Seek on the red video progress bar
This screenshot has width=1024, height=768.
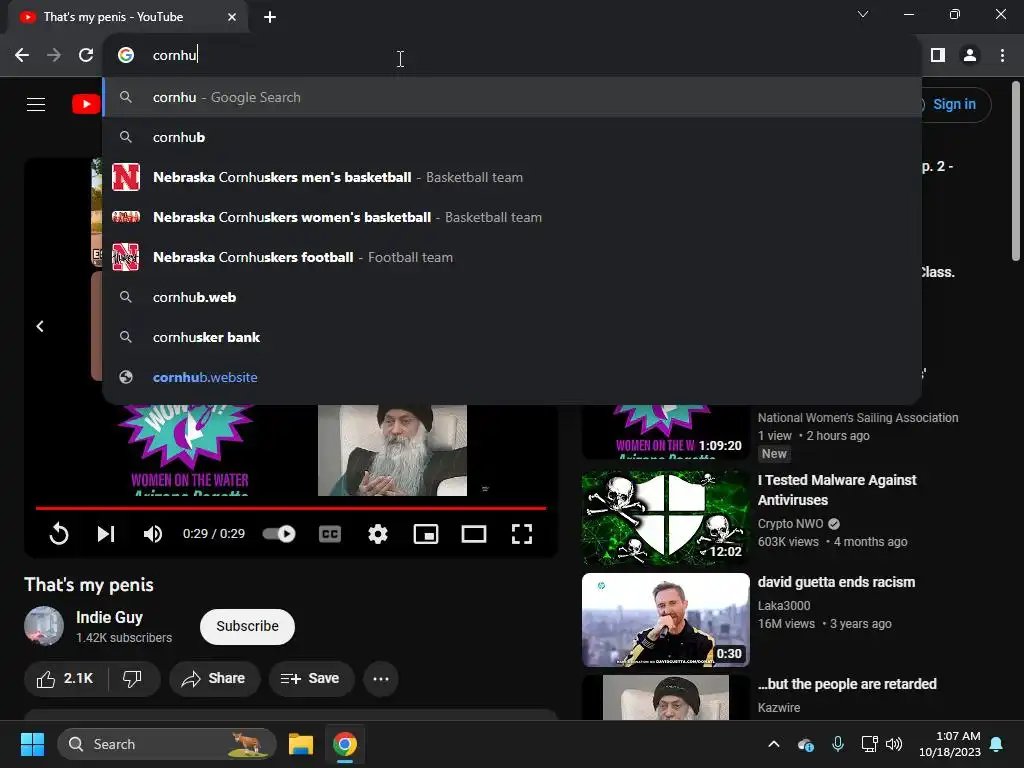click(x=291, y=507)
